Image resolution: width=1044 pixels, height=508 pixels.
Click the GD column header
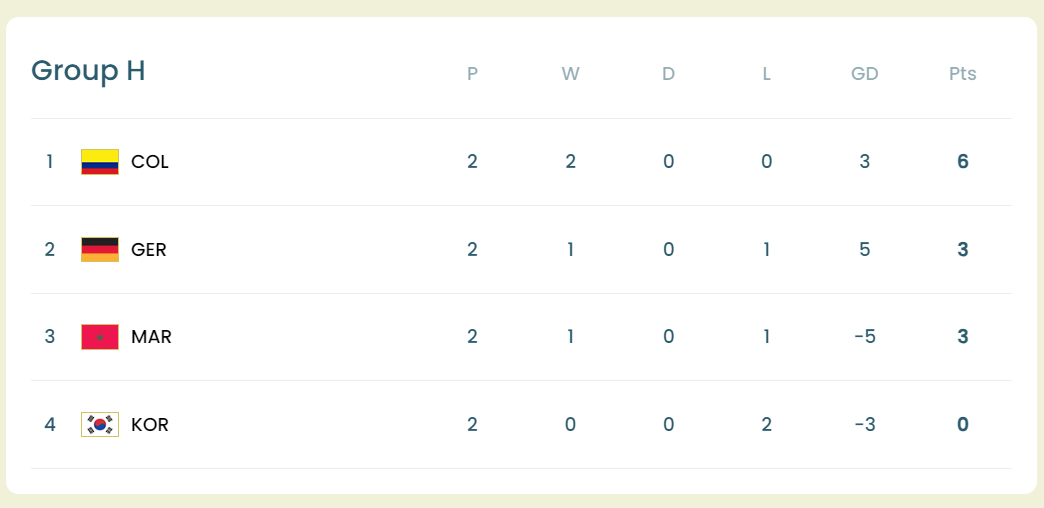pos(864,74)
